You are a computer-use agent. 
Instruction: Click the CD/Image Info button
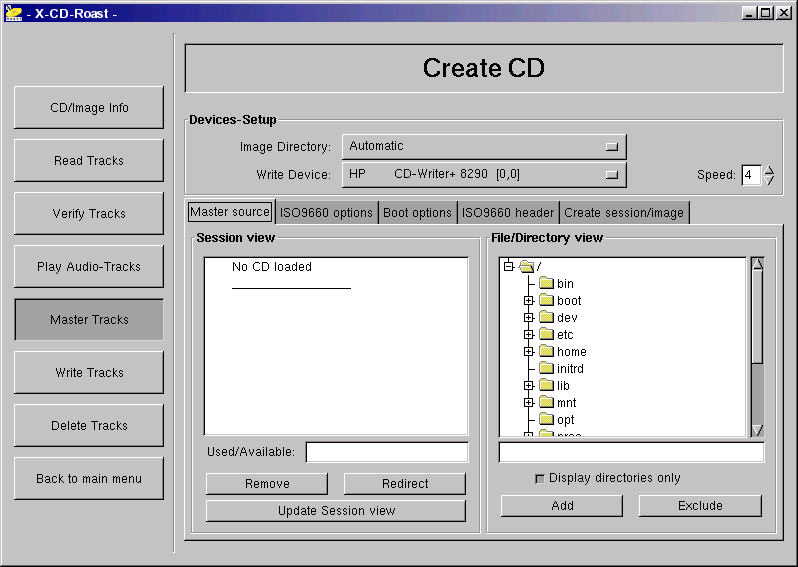pyautogui.click(x=89, y=107)
